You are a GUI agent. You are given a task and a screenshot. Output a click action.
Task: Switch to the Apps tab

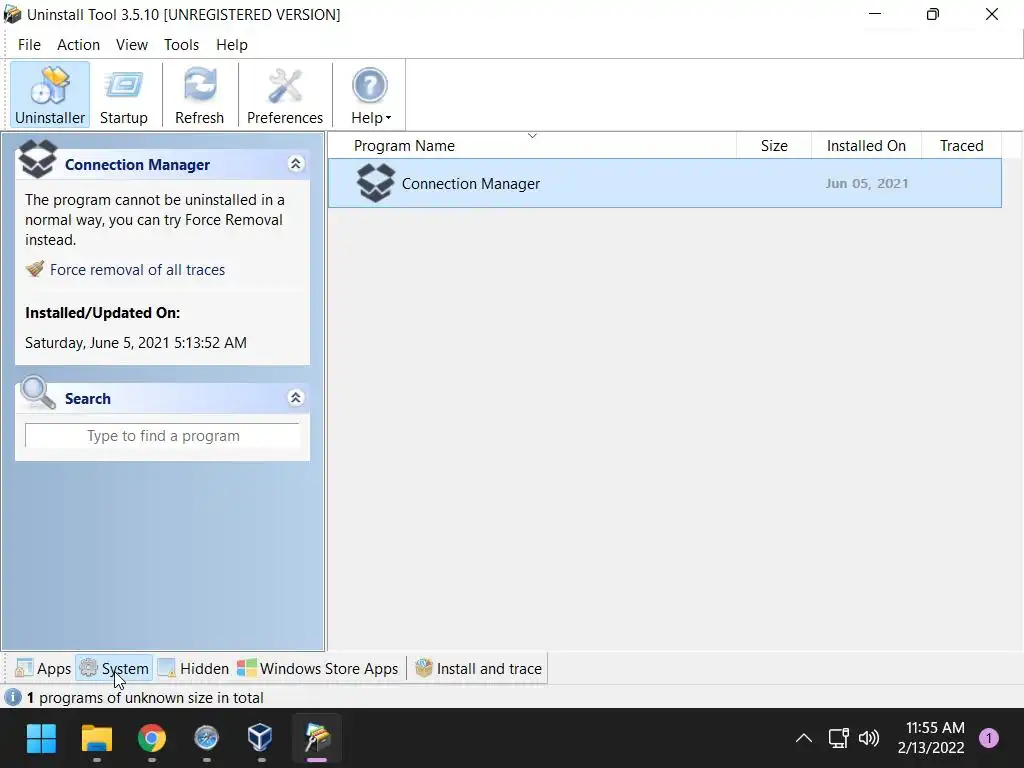43,669
